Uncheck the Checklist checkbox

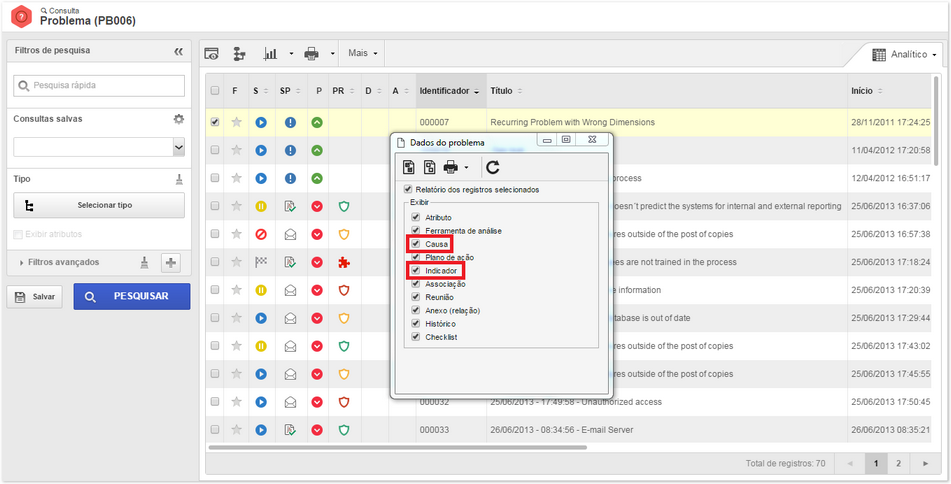click(415, 337)
